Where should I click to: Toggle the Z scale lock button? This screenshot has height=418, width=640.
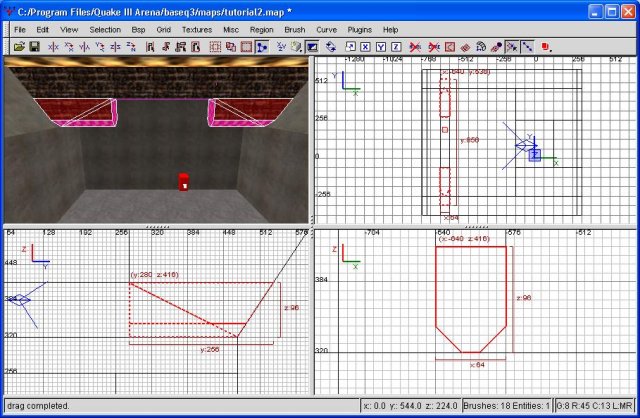pos(396,47)
